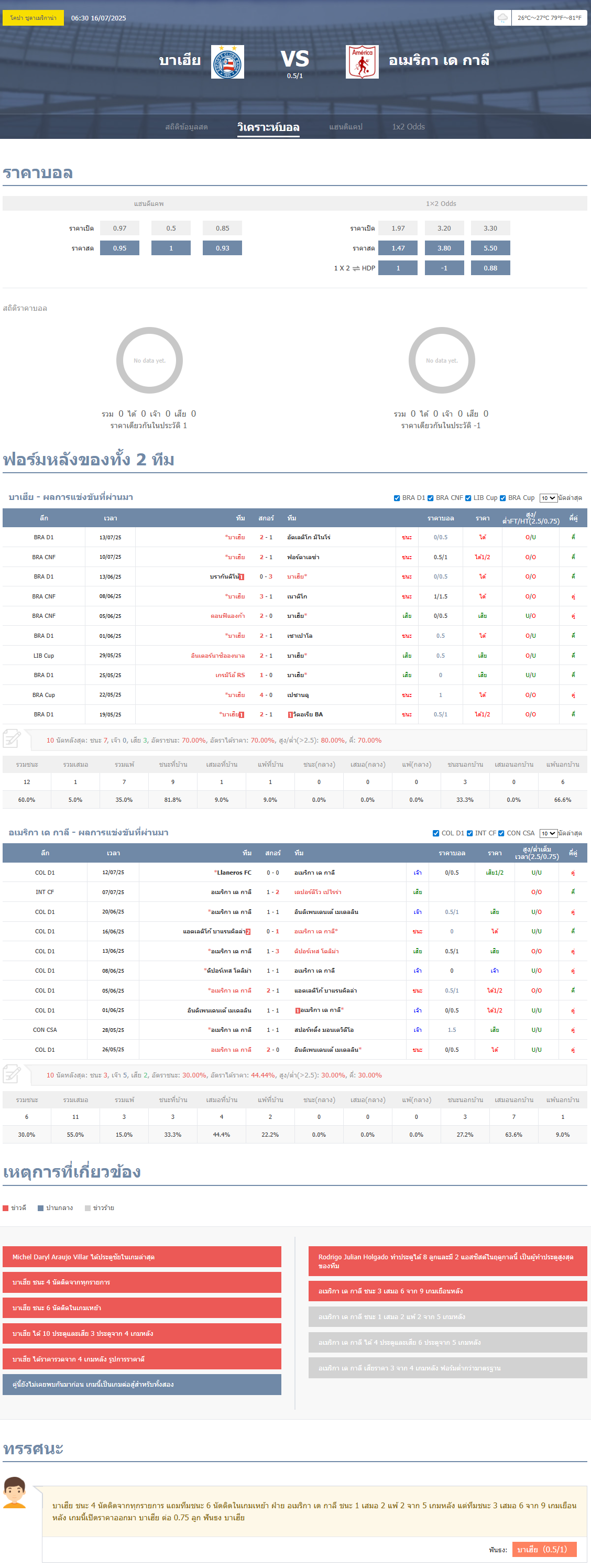Click the analyst avatar icon
Image resolution: width=591 pixels, height=1568 pixels.
pos(15,1492)
